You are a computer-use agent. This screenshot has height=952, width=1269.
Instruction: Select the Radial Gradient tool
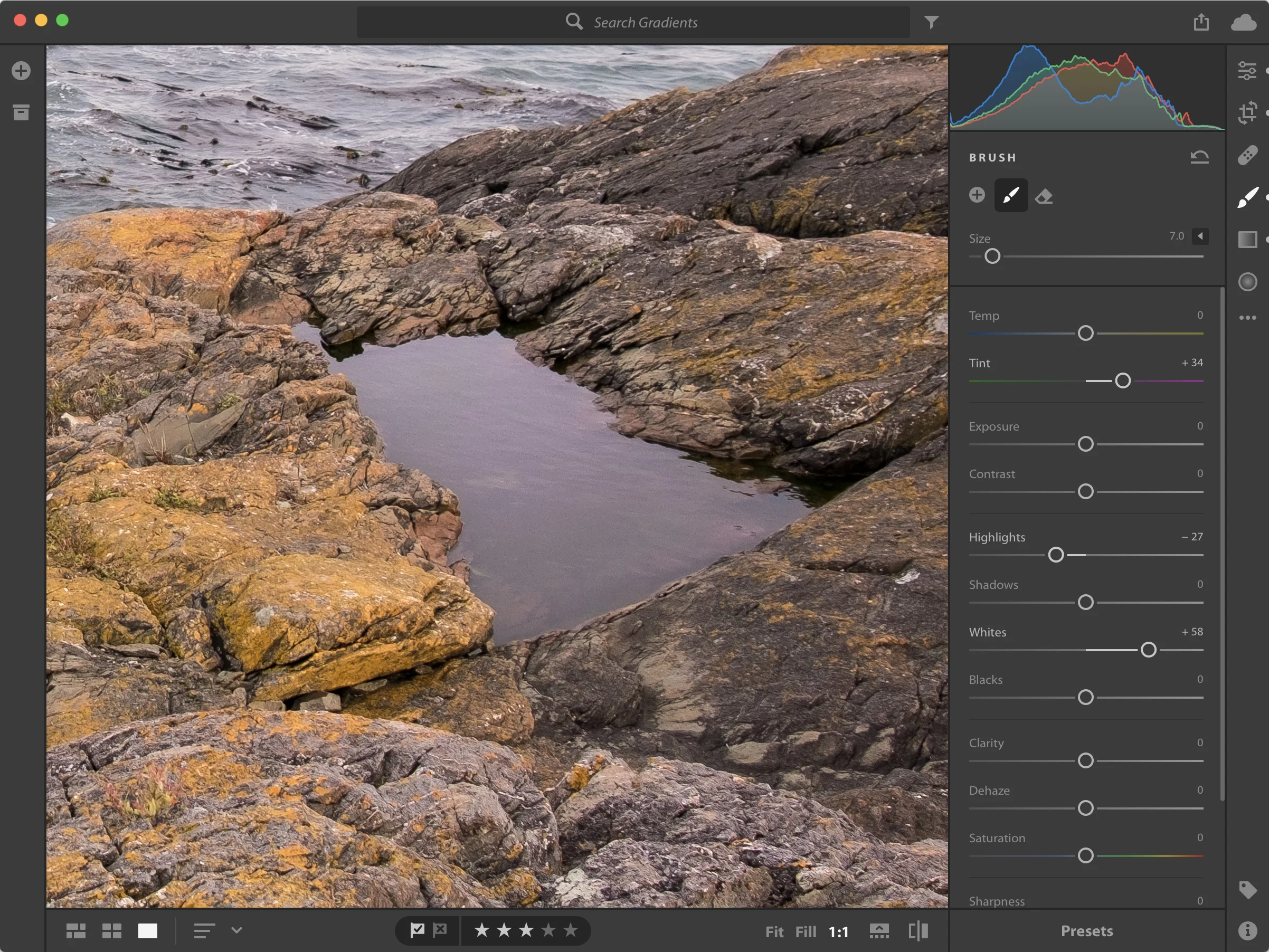pyautogui.click(x=1247, y=282)
